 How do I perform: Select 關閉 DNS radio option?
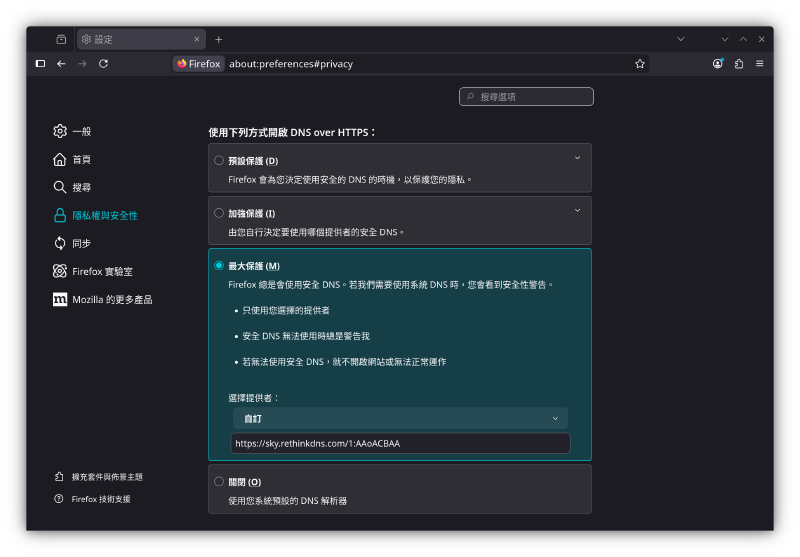pos(219,481)
